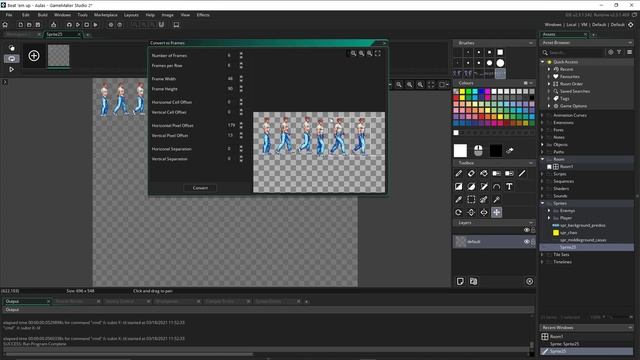Screen dimensions: 640x360
Task: Toggle visibility of default layer
Action: 527,242
